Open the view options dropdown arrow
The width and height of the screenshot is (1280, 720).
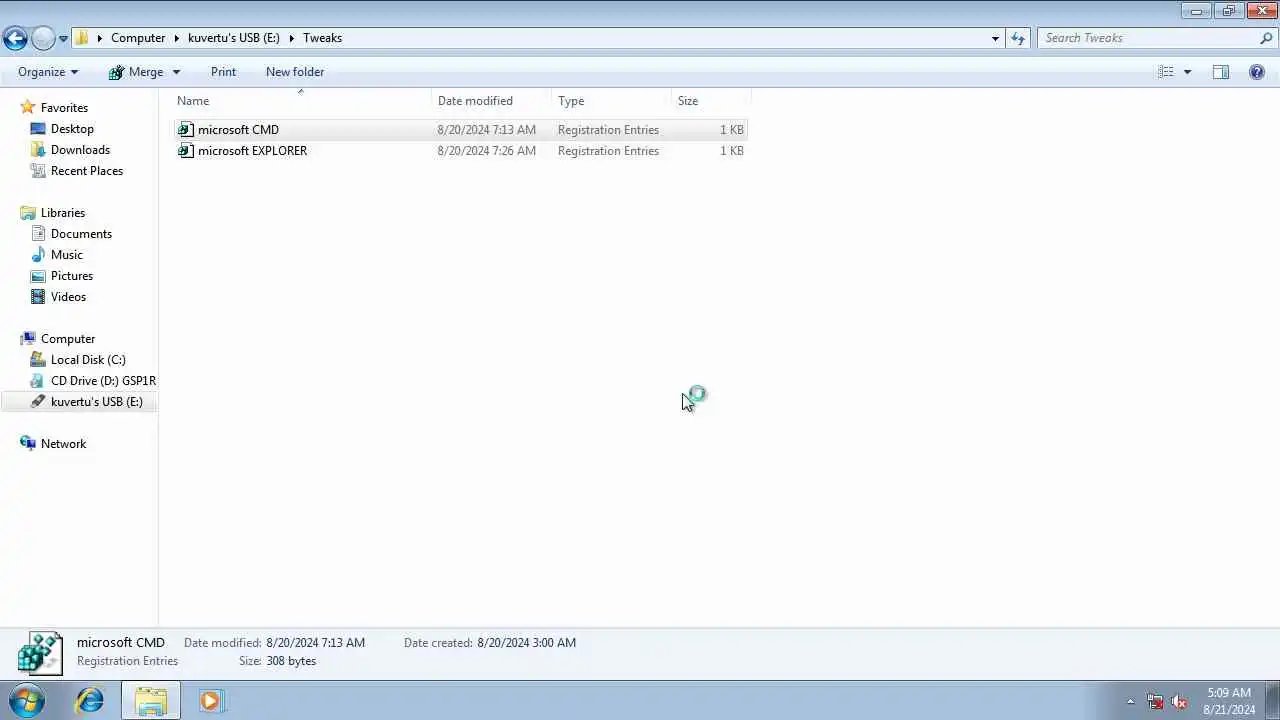pos(1187,72)
